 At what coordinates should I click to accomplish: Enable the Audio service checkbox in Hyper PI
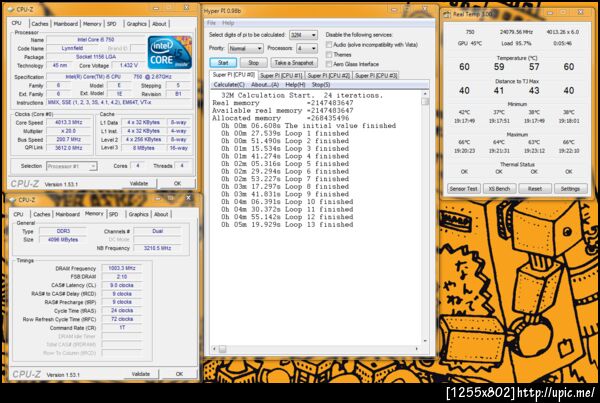[328, 45]
